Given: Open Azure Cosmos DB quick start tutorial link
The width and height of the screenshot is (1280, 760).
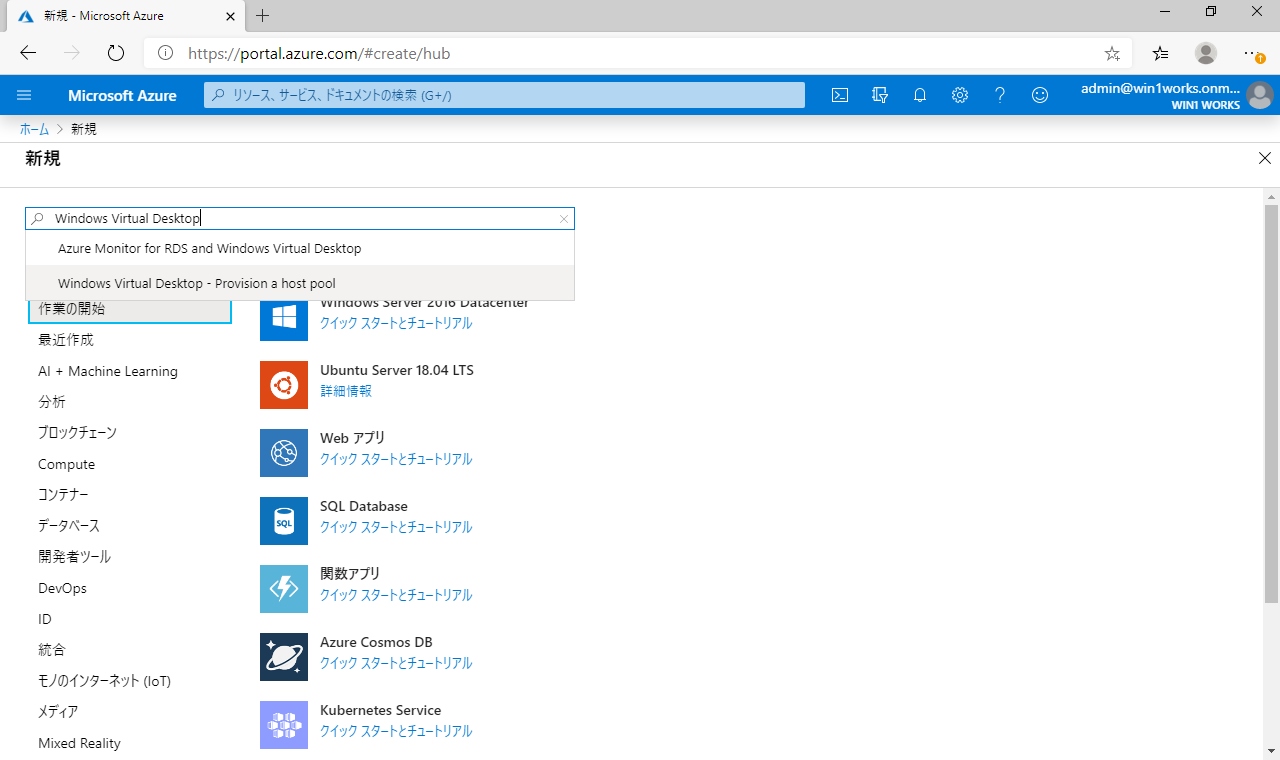Looking at the screenshot, I should pos(396,663).
